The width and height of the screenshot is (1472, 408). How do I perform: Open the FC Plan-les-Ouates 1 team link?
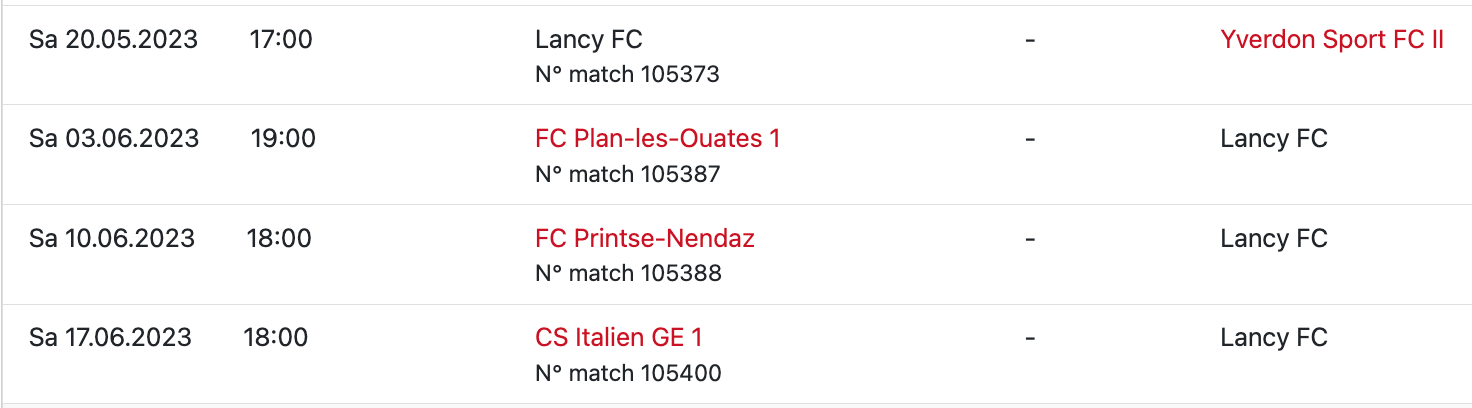pyautogui.click(x=657, y=138)
